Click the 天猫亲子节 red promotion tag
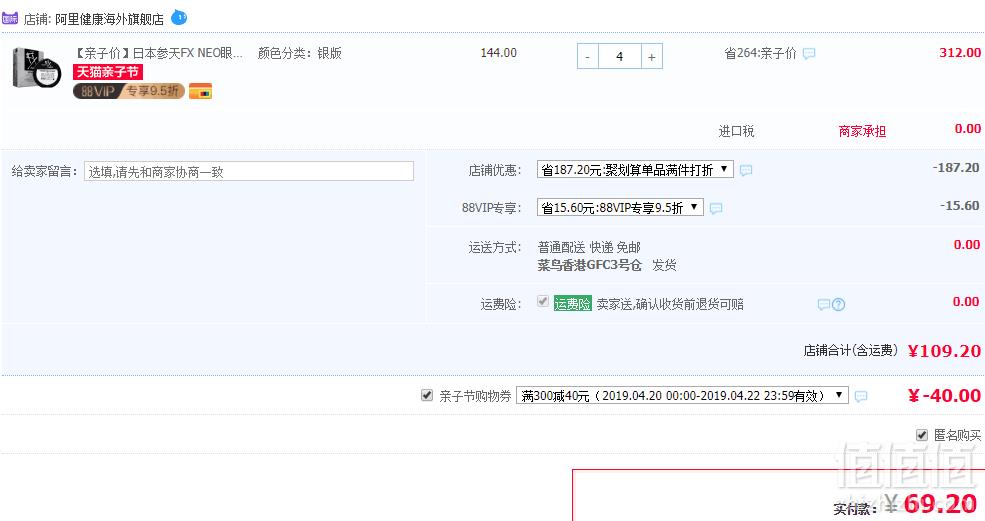The height and width of the screenshot is (521, 985). coord(108,72)
